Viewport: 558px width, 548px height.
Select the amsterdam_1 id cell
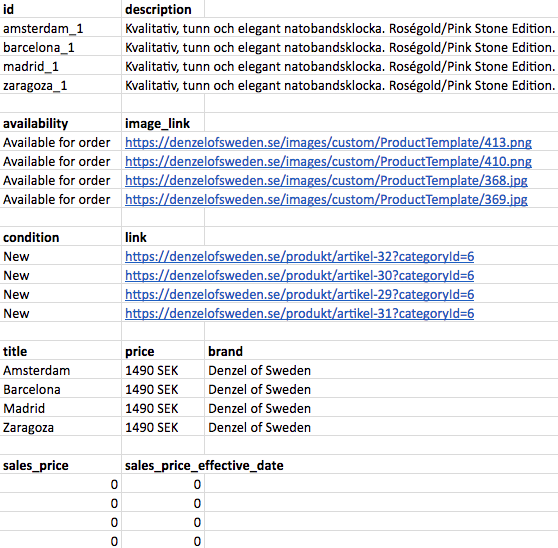click(x=60, y=29)
